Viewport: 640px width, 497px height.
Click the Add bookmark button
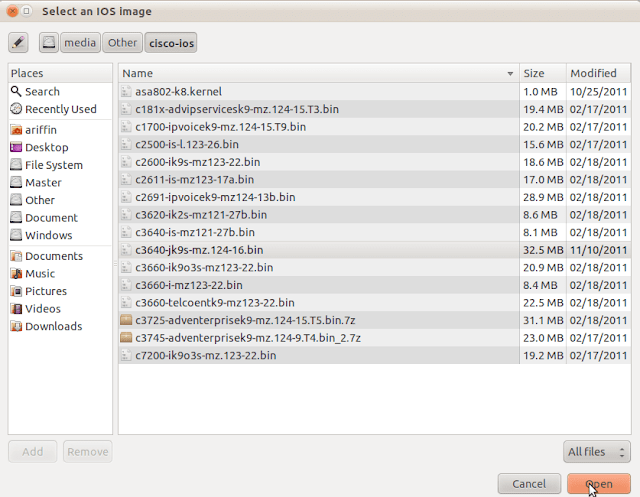[33, 452]
